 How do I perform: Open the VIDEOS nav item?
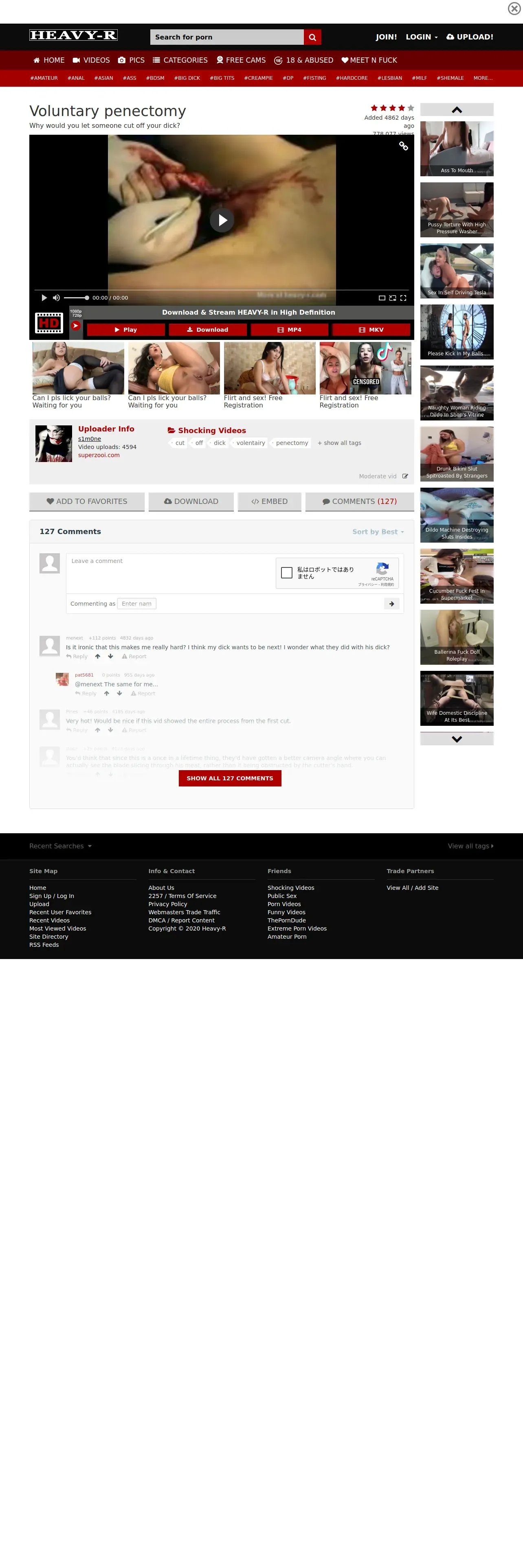91,60
